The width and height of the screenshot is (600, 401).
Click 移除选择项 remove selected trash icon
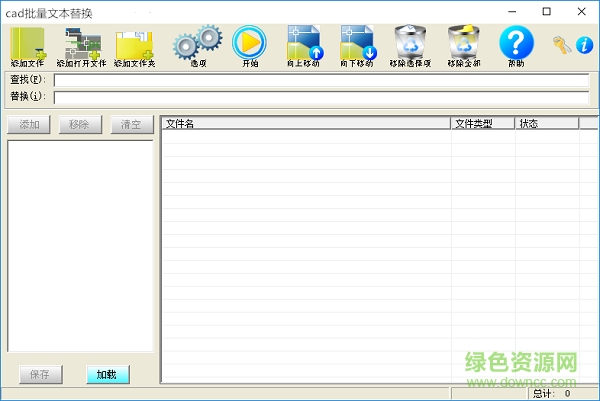tap(410, 47)
